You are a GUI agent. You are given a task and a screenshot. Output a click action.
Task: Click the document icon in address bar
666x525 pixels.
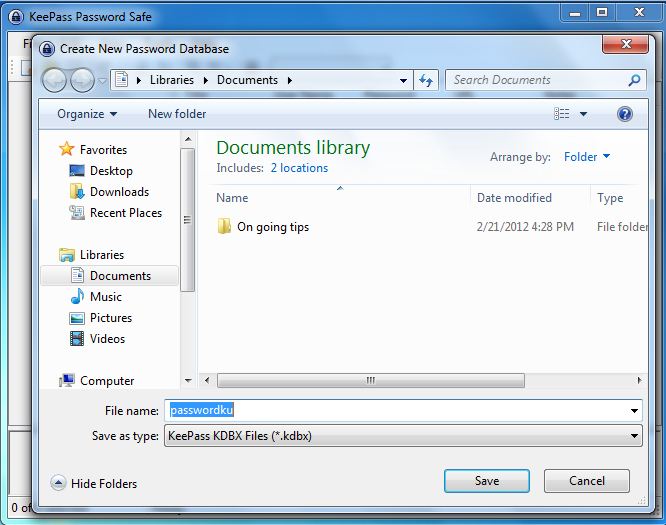(x=121, y=79)
